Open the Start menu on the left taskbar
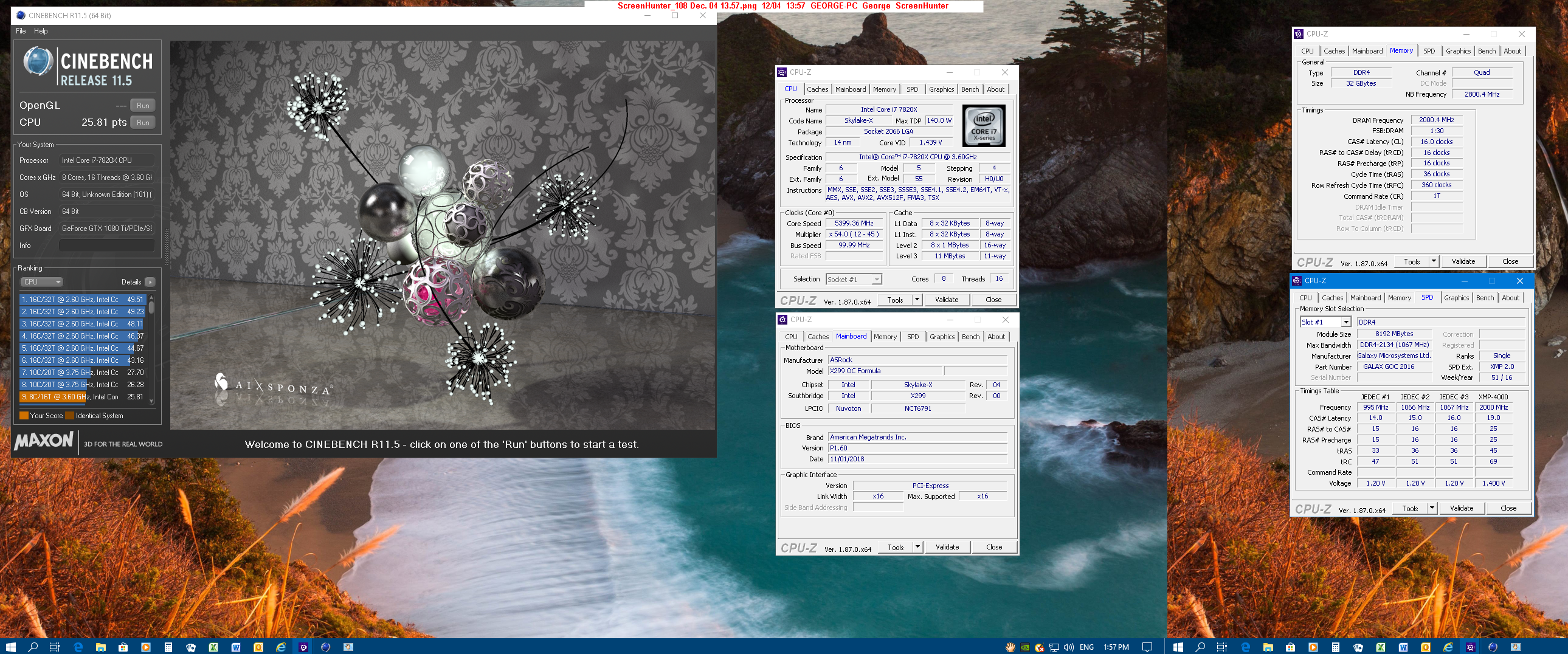 coord(10,647)
